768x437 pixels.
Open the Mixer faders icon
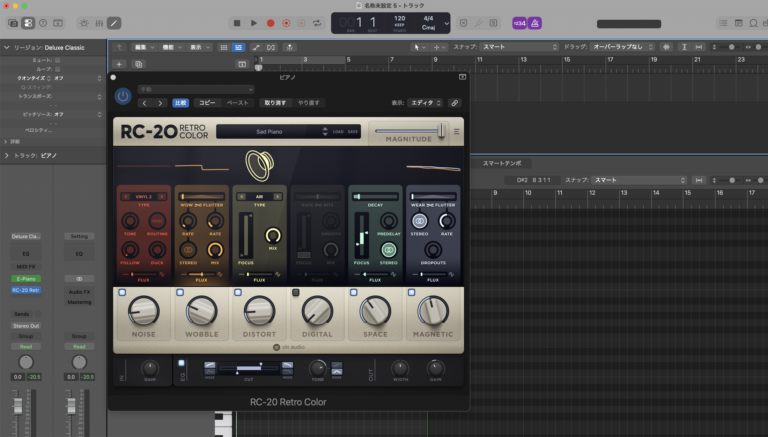point(99,23)
